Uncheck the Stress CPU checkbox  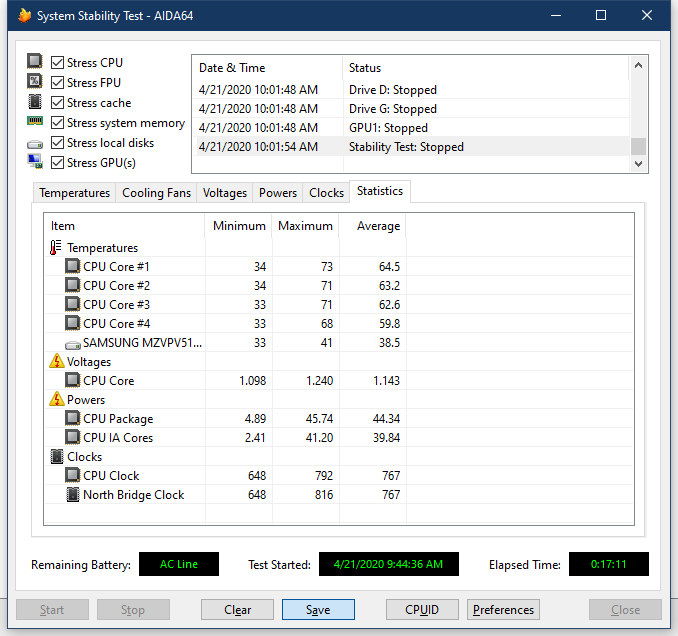click(58, 63)
